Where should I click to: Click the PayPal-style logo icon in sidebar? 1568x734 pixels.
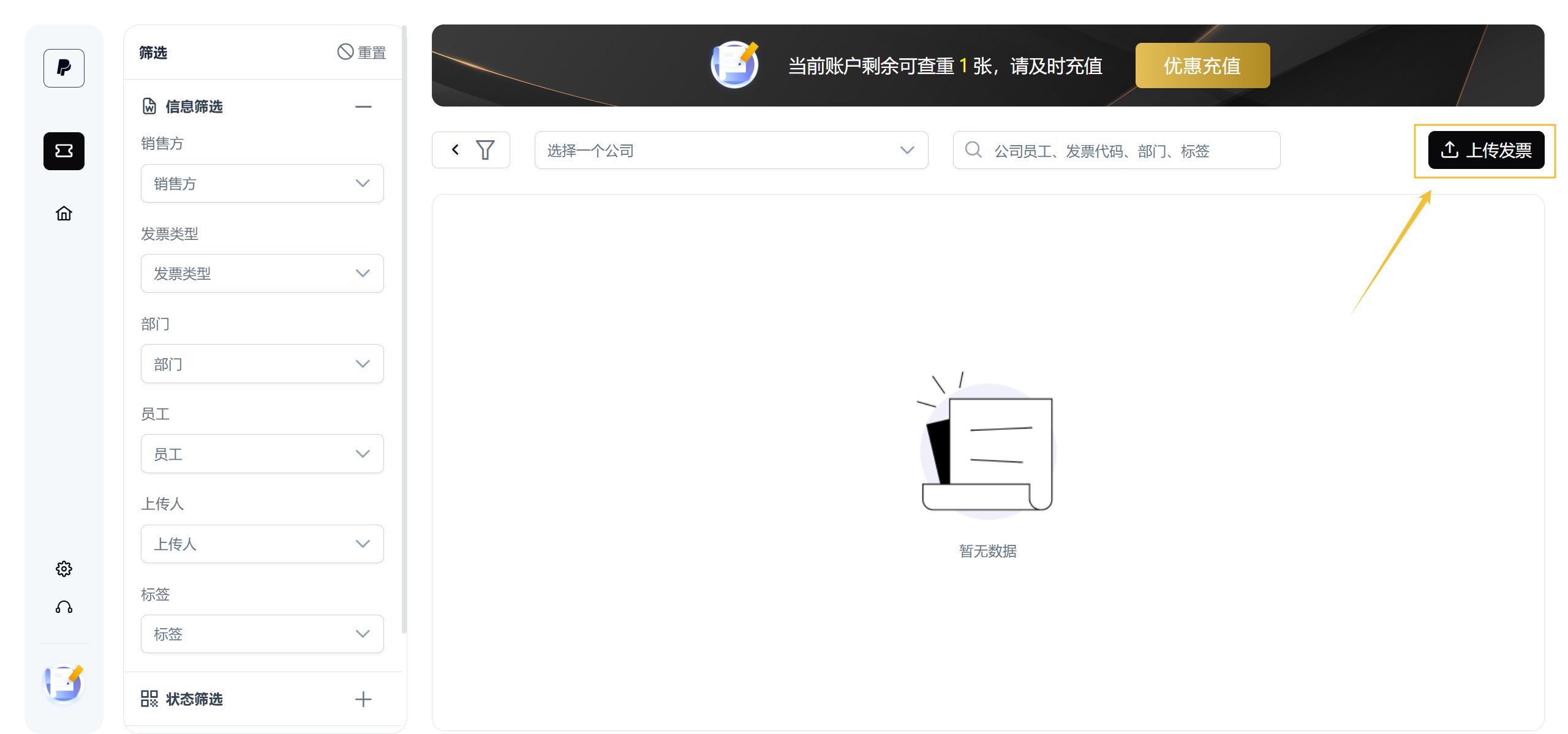(64, 68)
